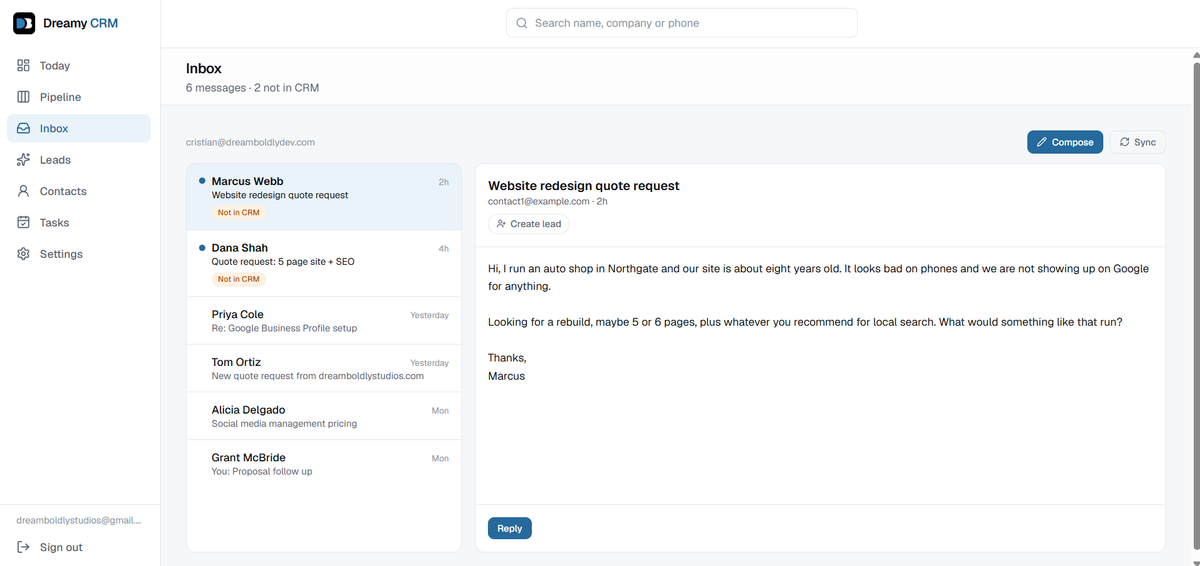Click unread dot beside Dana Shah

[x=202, y=247]
